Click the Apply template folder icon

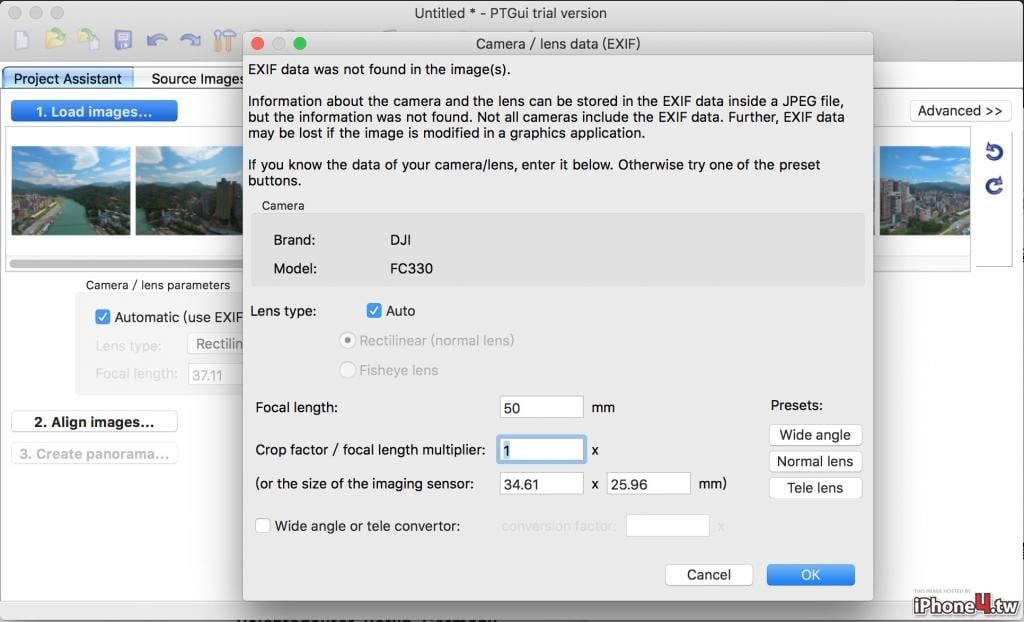pos(88,40)
